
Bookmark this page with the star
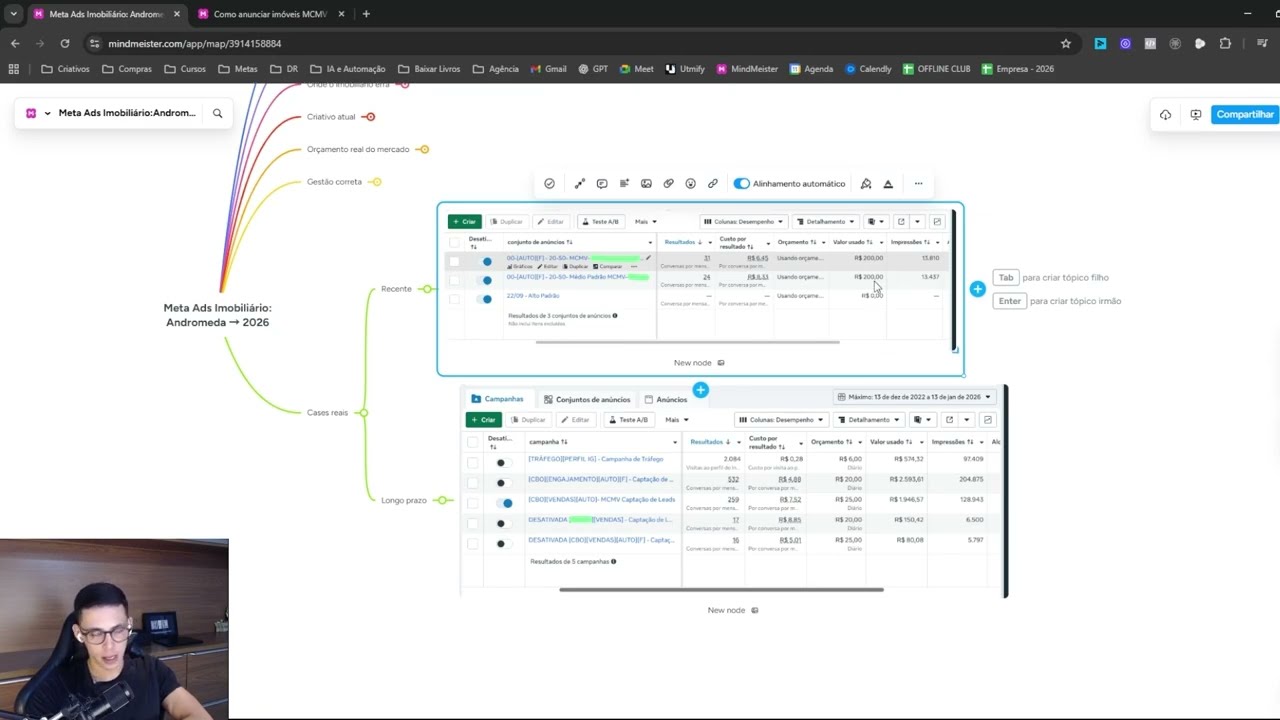coord(1066,44)
